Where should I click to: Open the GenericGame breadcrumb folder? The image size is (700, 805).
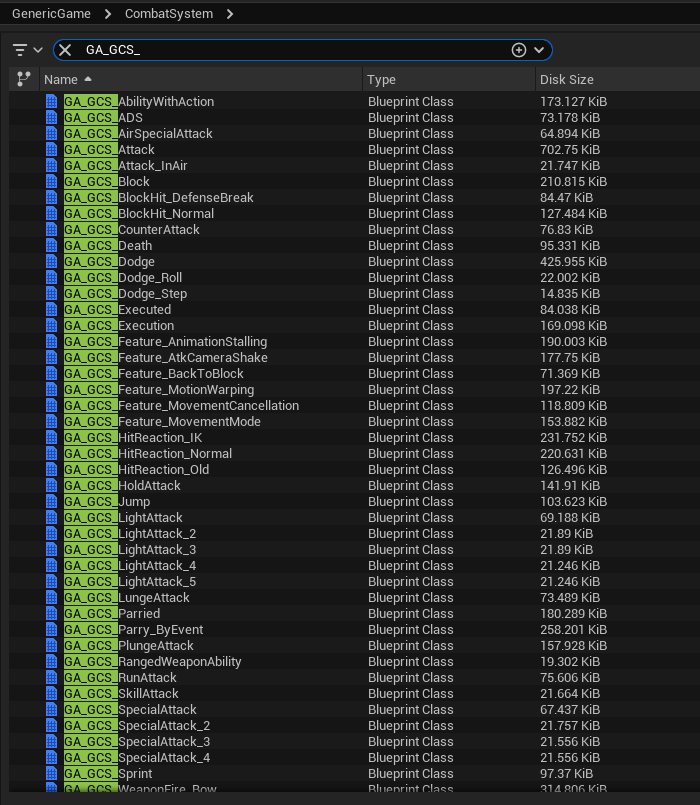[51, 14]
